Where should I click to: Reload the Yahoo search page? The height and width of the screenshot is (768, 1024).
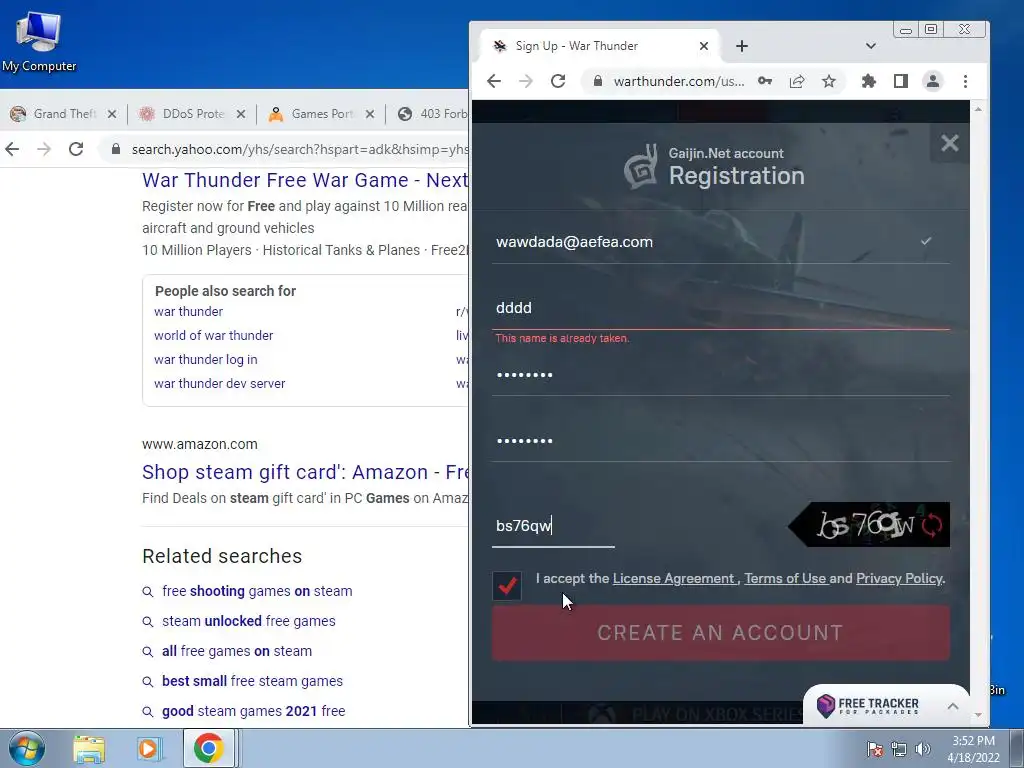[76, 149]
